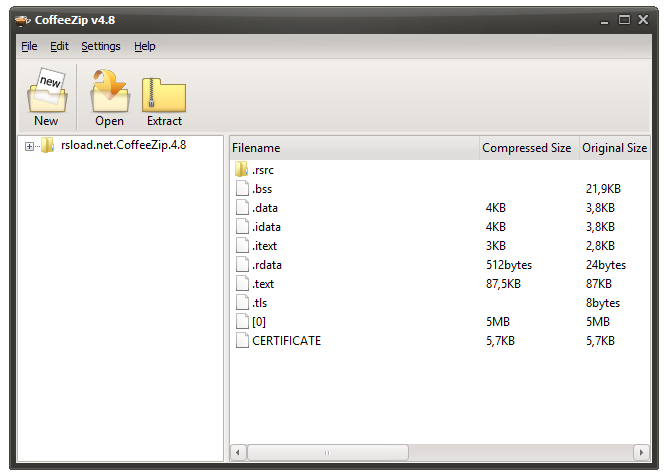Click the file icon beside .rdata
This screenshot has width=668, height=475.
click(x=242, y=265)
